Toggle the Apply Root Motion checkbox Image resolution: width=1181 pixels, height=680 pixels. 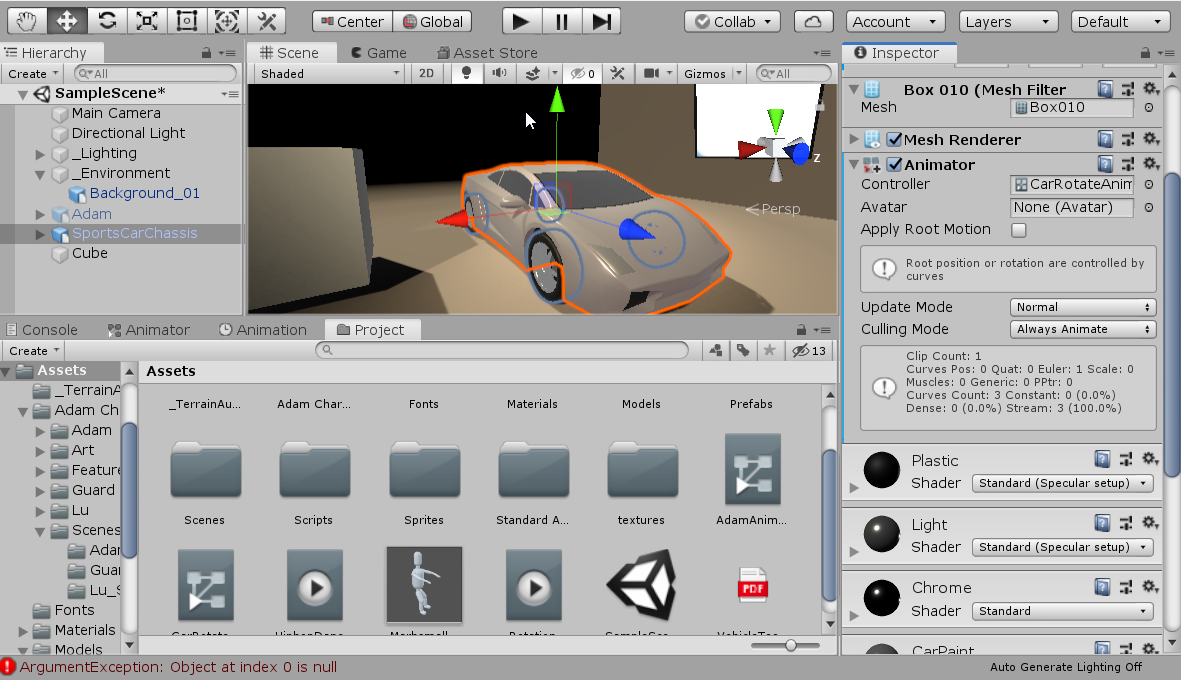click(1019, 230)
